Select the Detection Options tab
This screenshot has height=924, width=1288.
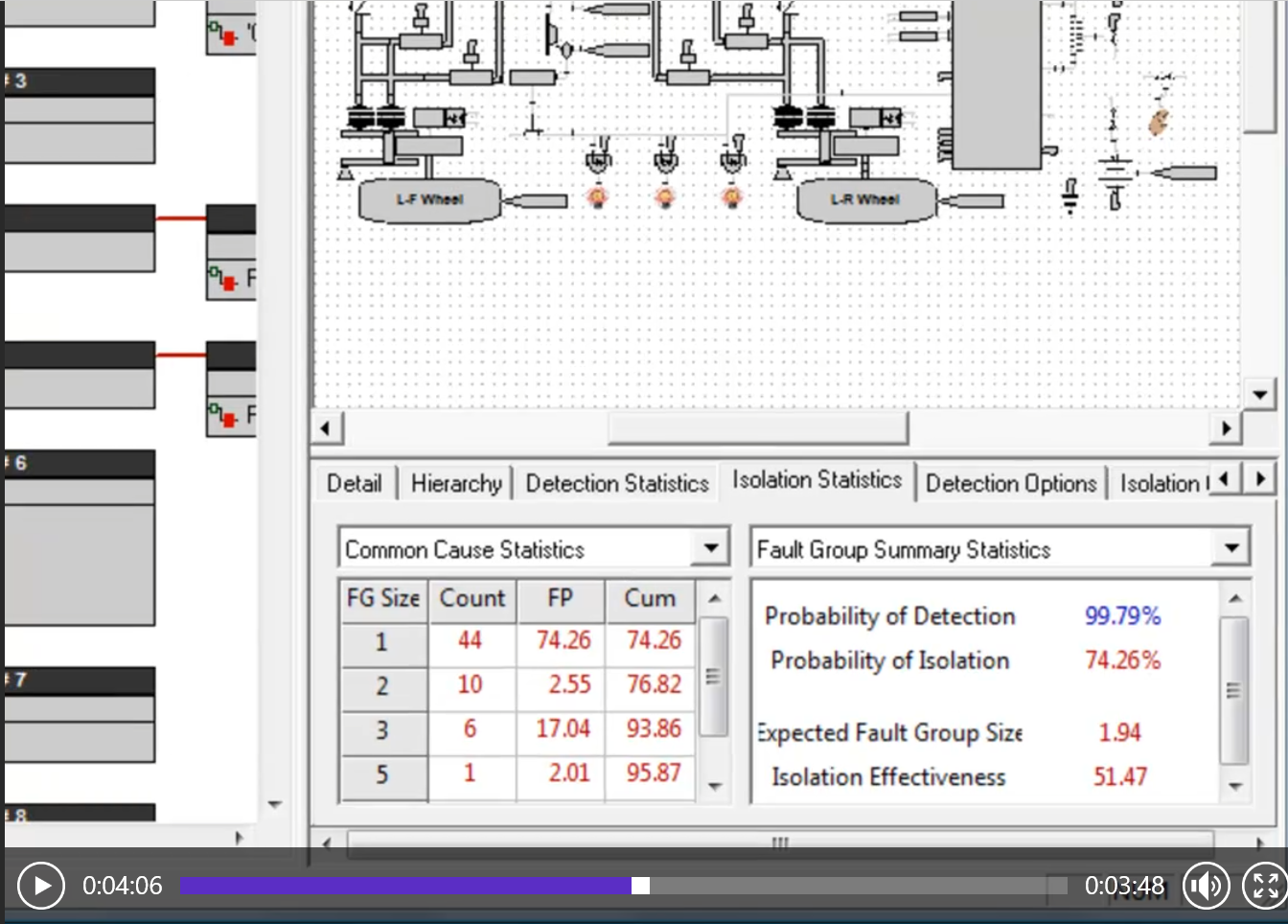1011,483
